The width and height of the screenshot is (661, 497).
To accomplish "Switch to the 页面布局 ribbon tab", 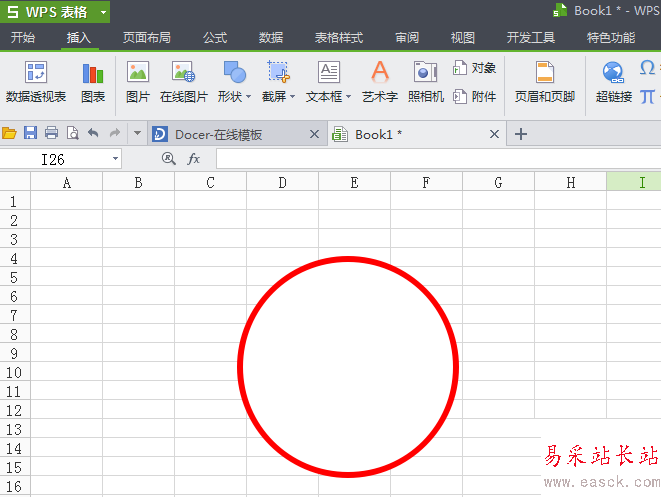I will coord(146,38).
